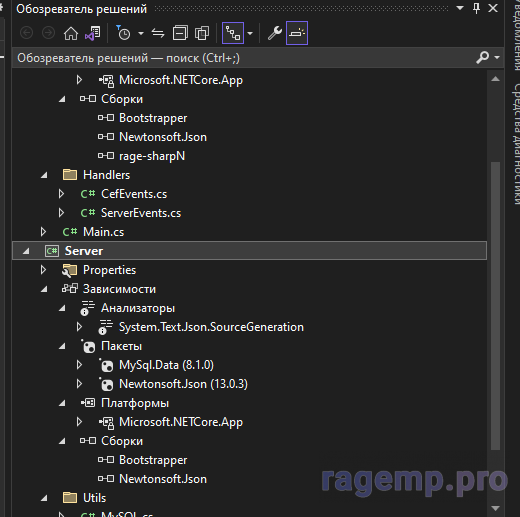Screen dimensions: 520x517
Task: Switch views with the Visual Studio solutions icon
Action: pos(93,33)
